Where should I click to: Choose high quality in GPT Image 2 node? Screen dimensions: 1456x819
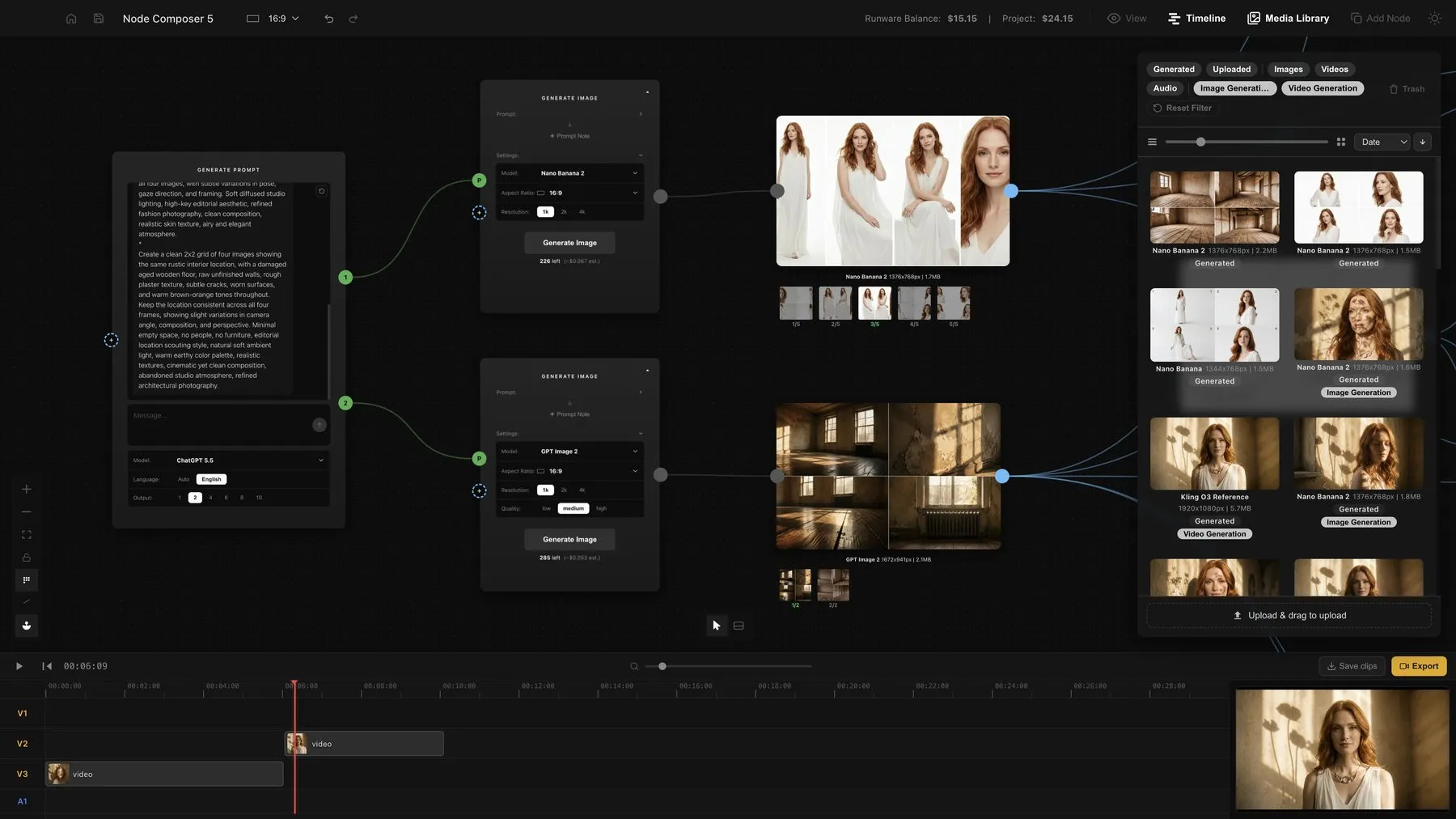(601, 508)
